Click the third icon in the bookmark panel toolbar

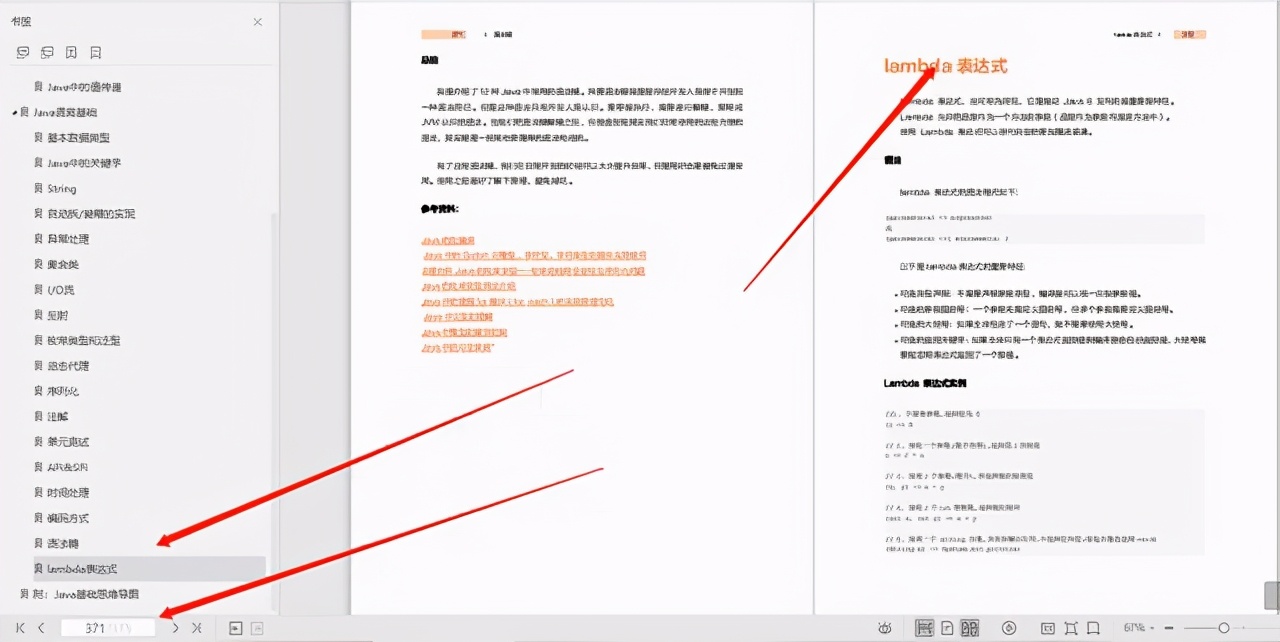click(x=71, y=52)
